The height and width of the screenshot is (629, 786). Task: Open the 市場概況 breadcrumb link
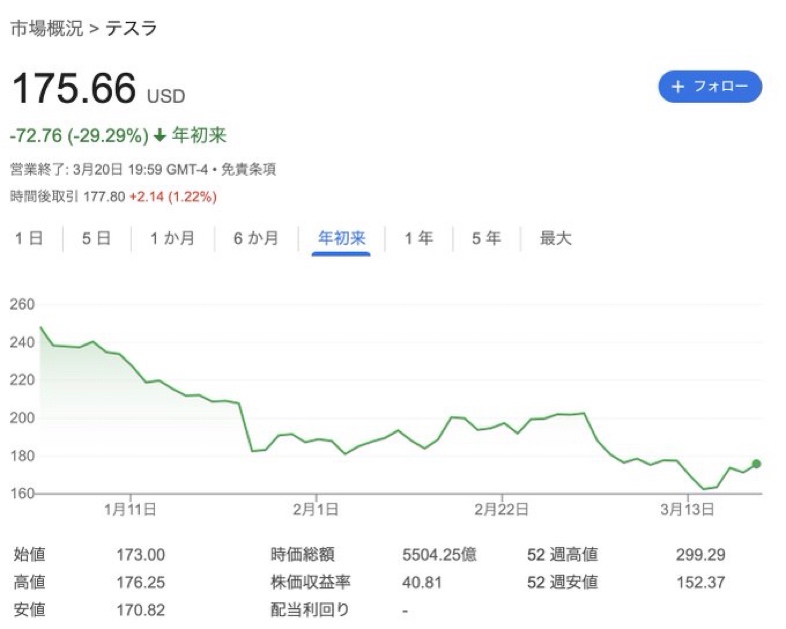click(45, 29)
